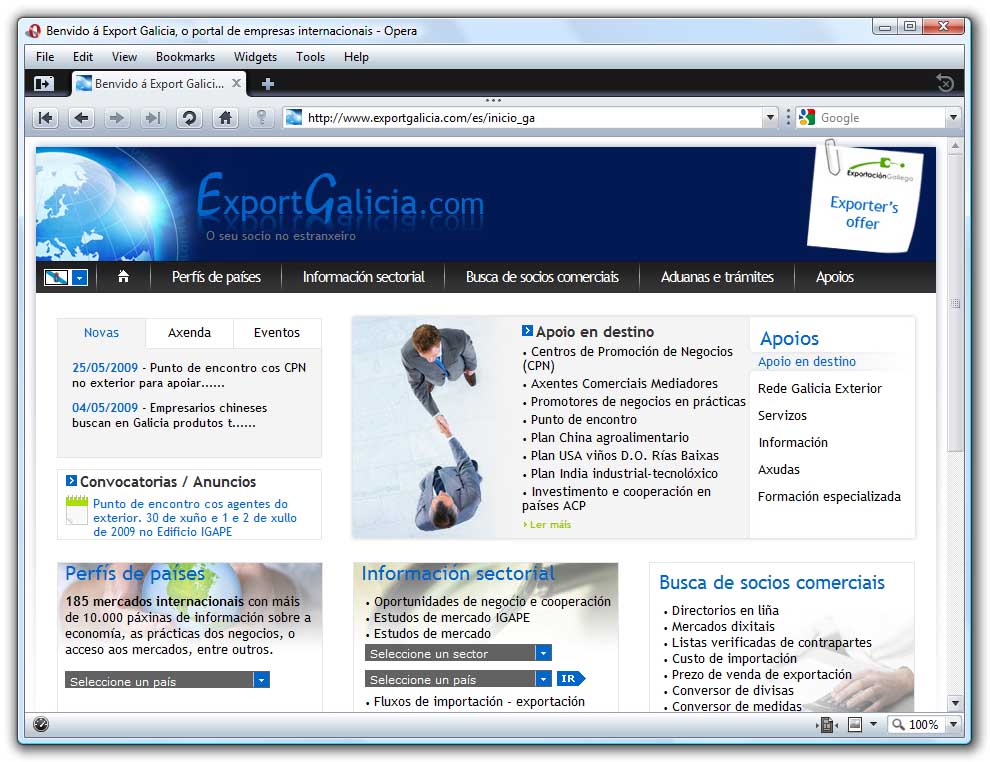990x762 pixels.
Task: Open the Bookmarks menu
Action: pos(185,57)
